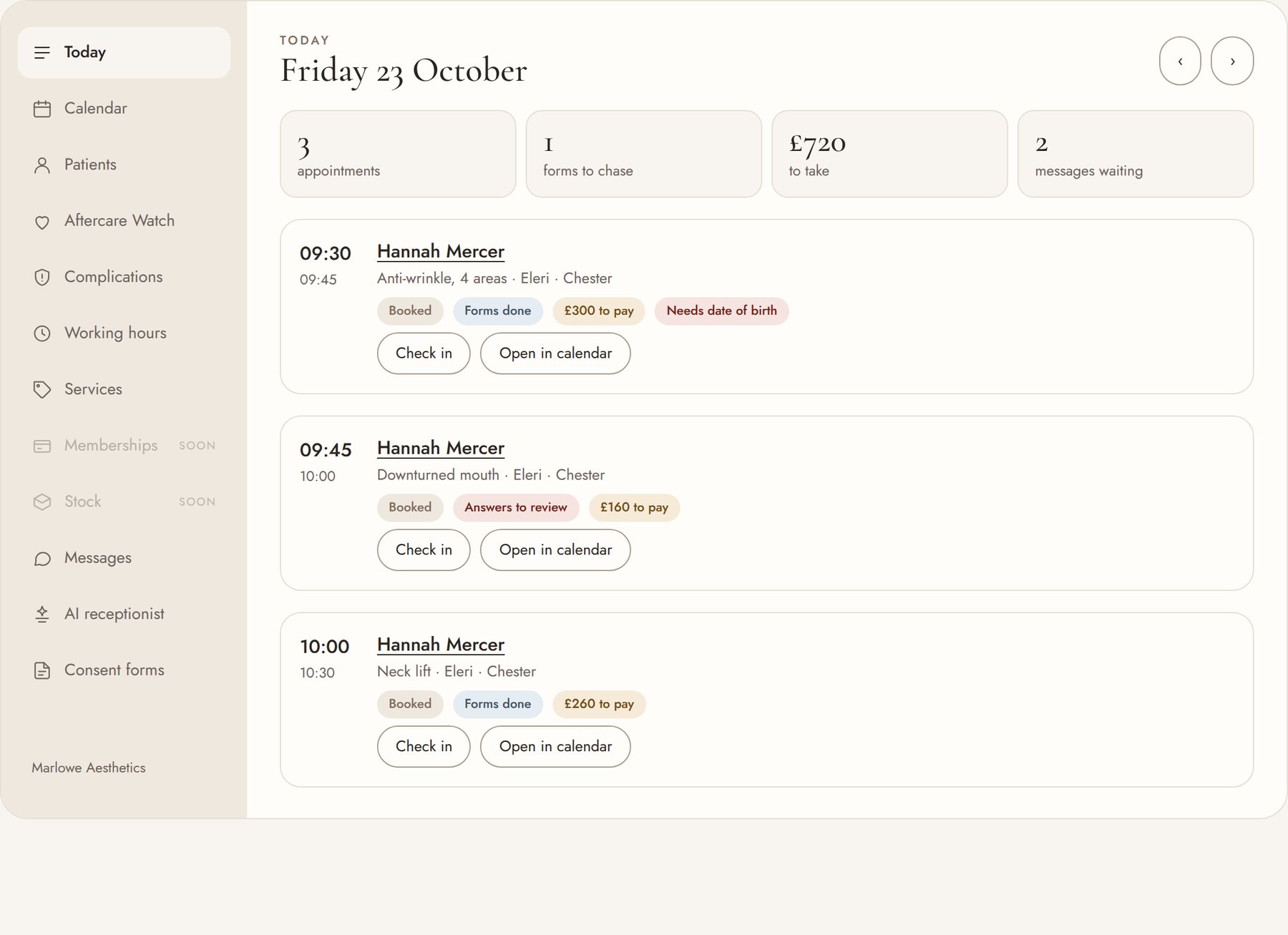Open Hannah Mercer link for 09:45 appointment
Viewport: 1288px width, 935px height.
pyautogui.click(x=441, y=449)
